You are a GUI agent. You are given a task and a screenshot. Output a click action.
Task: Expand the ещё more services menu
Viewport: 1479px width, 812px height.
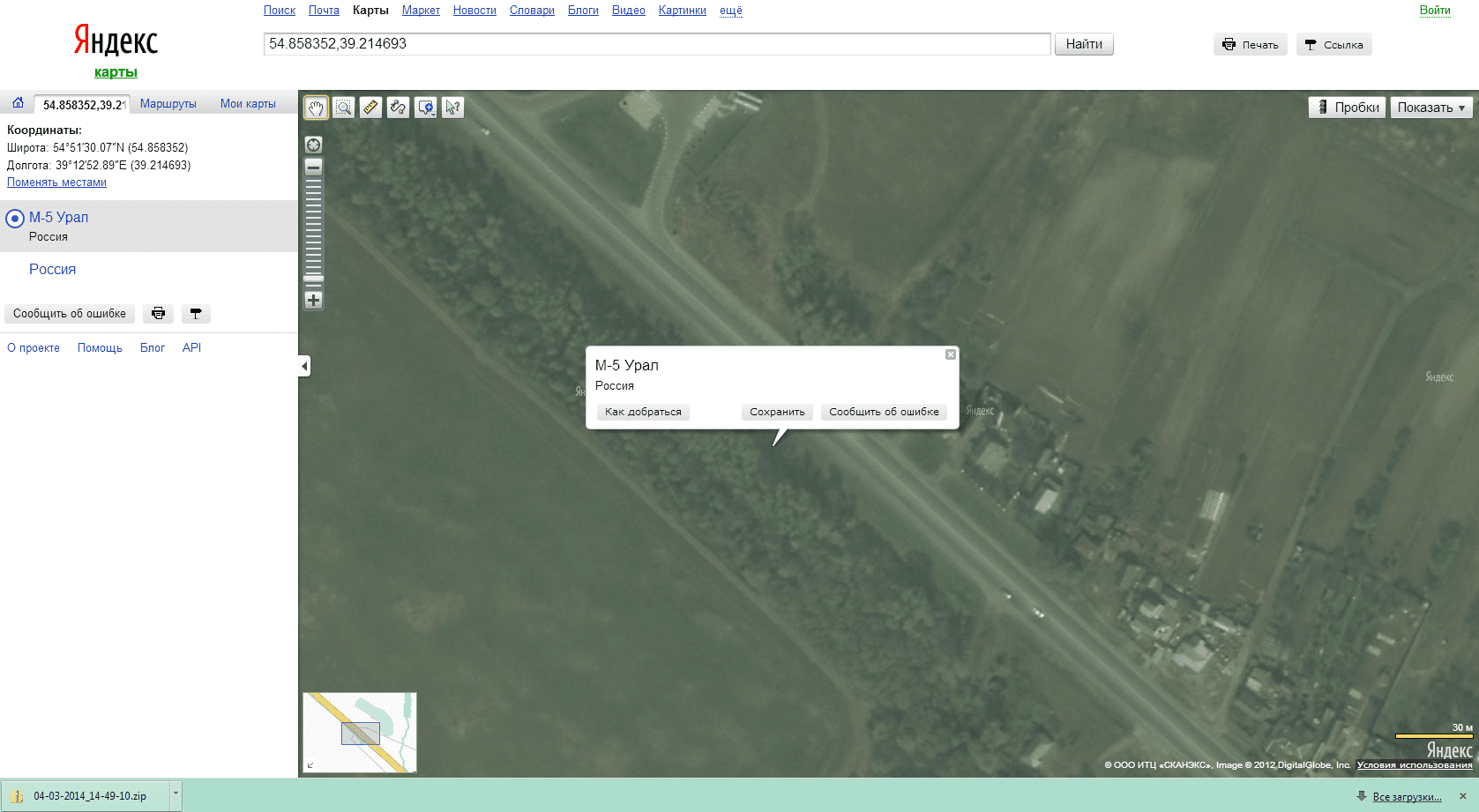(x=731, y=11)
